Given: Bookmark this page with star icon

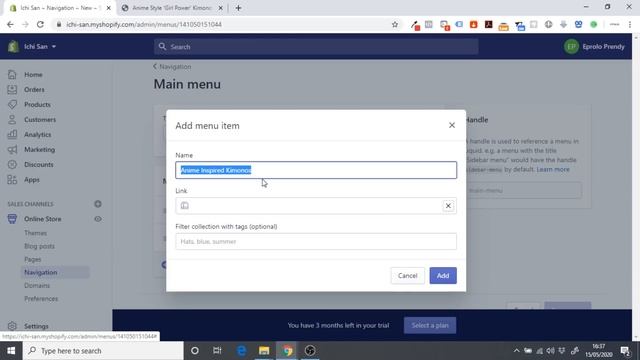Looking at the screenshot, I should [x=395, y=24].
